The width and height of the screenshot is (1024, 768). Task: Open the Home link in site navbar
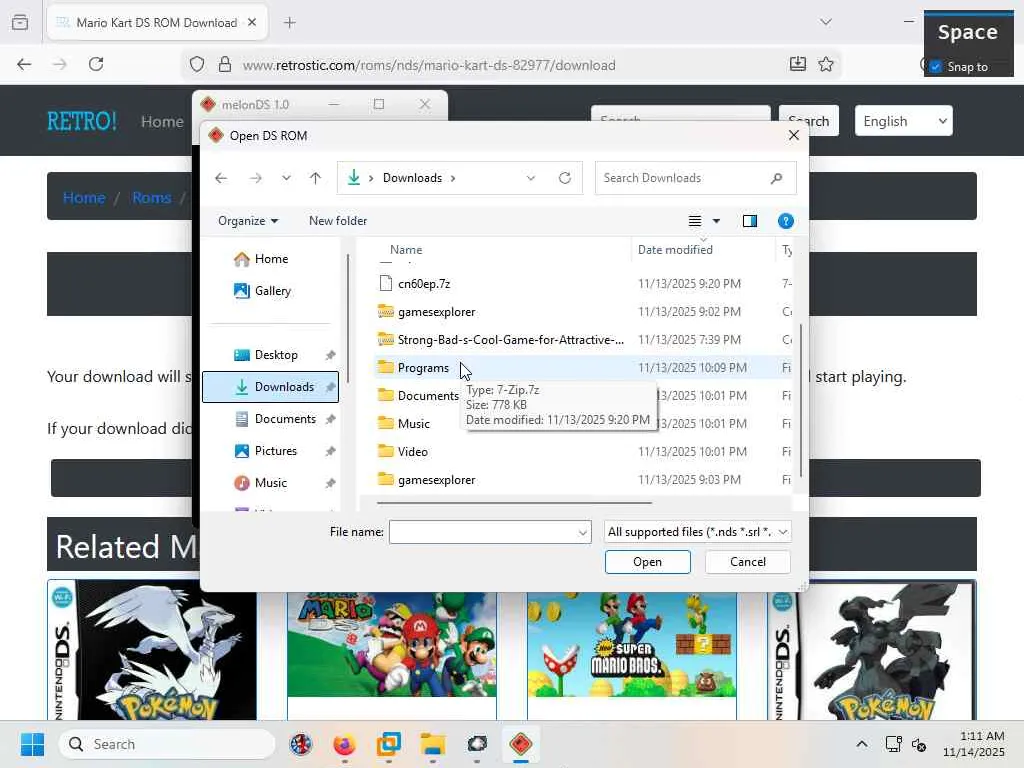[x=162, y=121]
